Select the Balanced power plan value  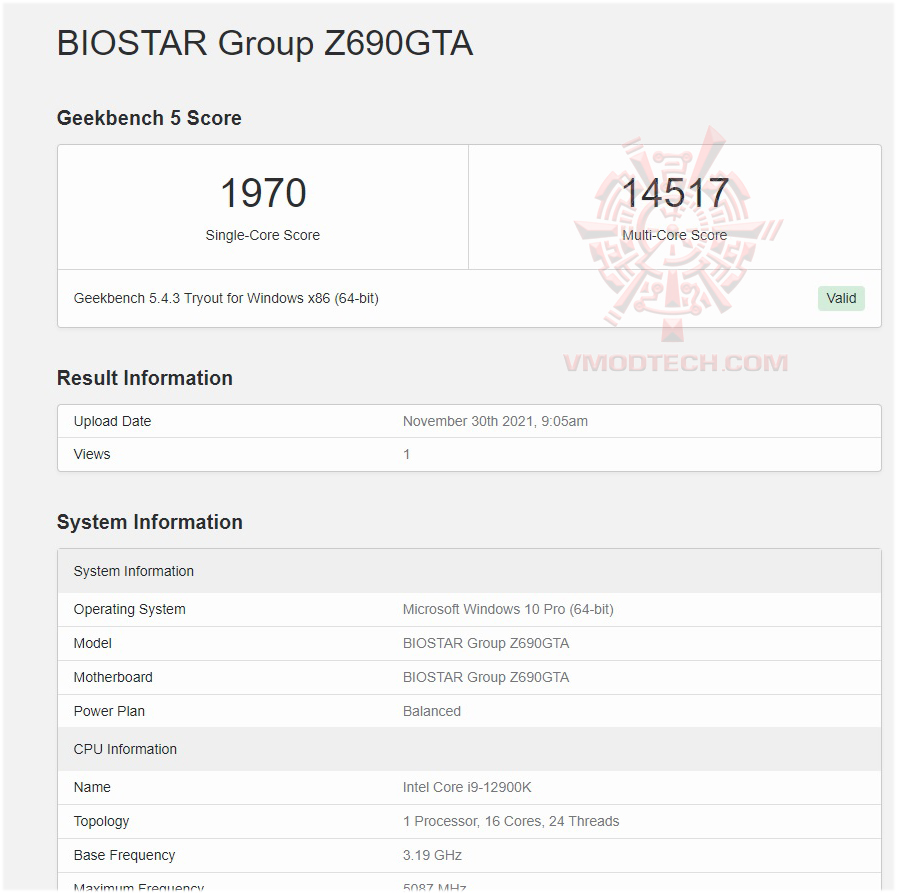(432, 711)
